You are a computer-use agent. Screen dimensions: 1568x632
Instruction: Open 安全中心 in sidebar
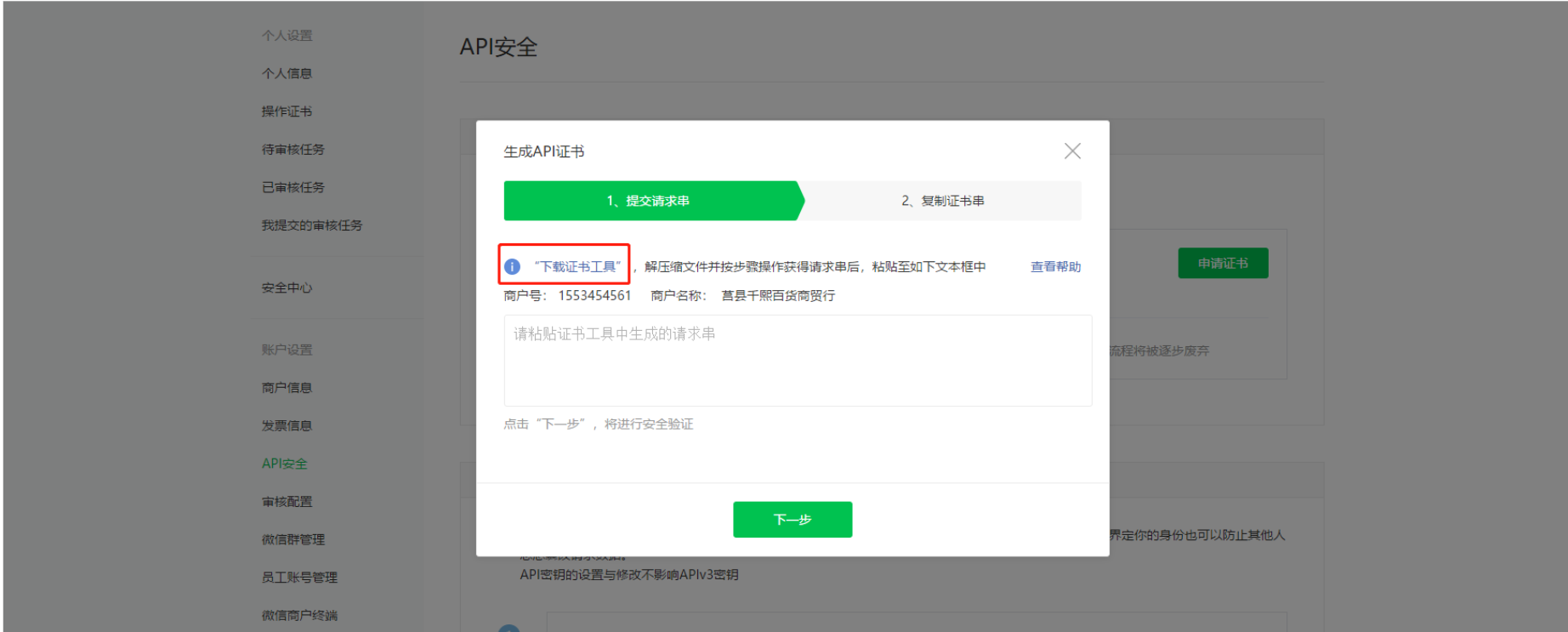pyautogui.click(x=287, y=288)
